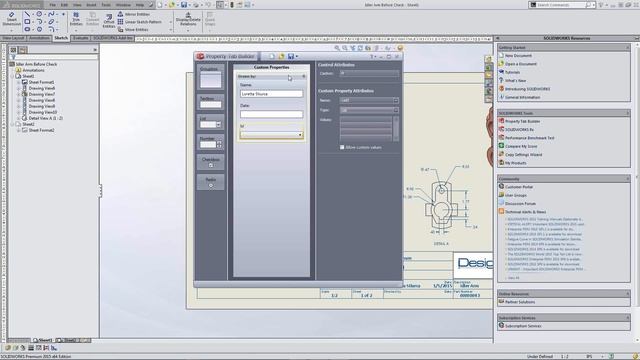Screen dimensions: 640x360
Task: Click the Name text field with Loretta
Action: click(x=271, y=94)
